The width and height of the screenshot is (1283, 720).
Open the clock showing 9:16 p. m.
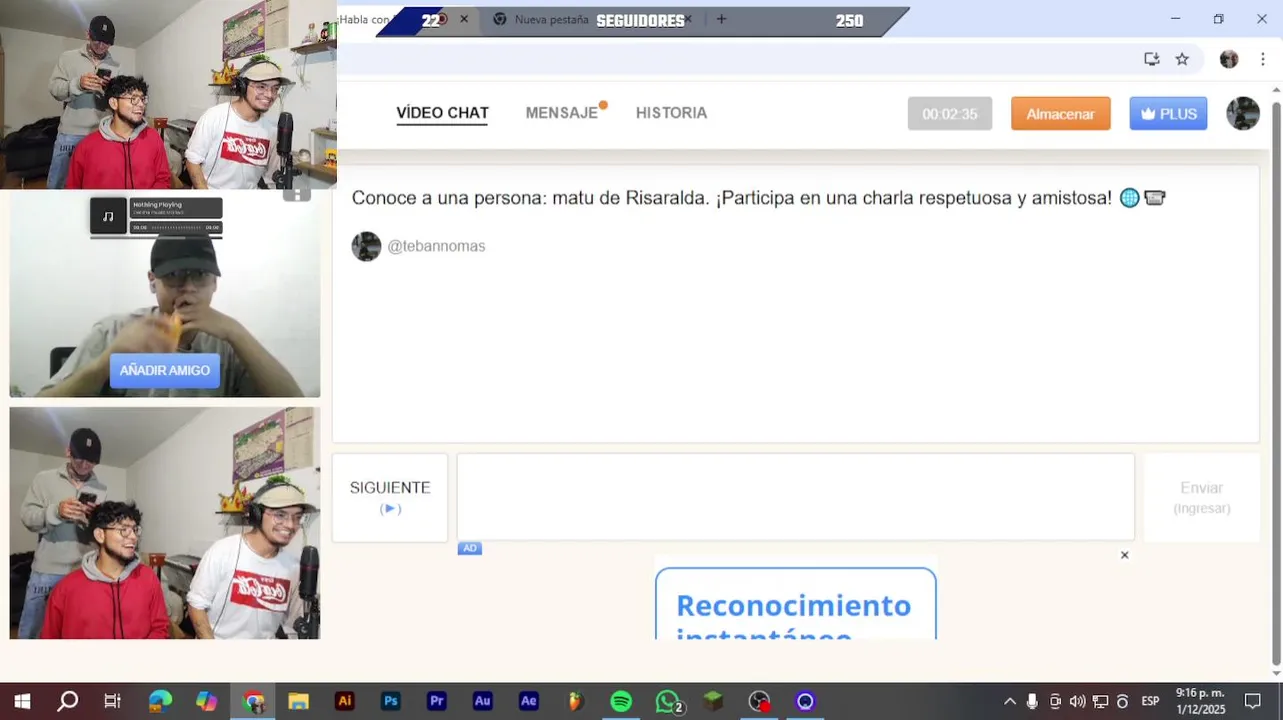click(1200, 701)
